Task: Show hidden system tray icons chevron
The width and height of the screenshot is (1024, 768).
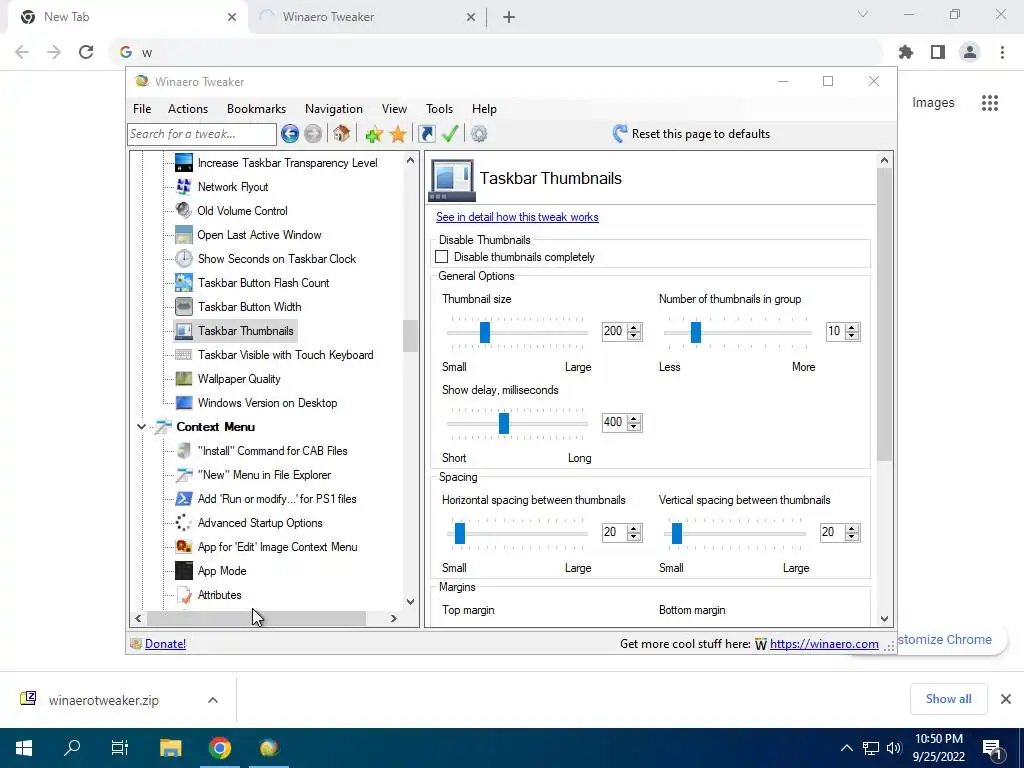Action: pyautogui.click(x=846, y=748)
